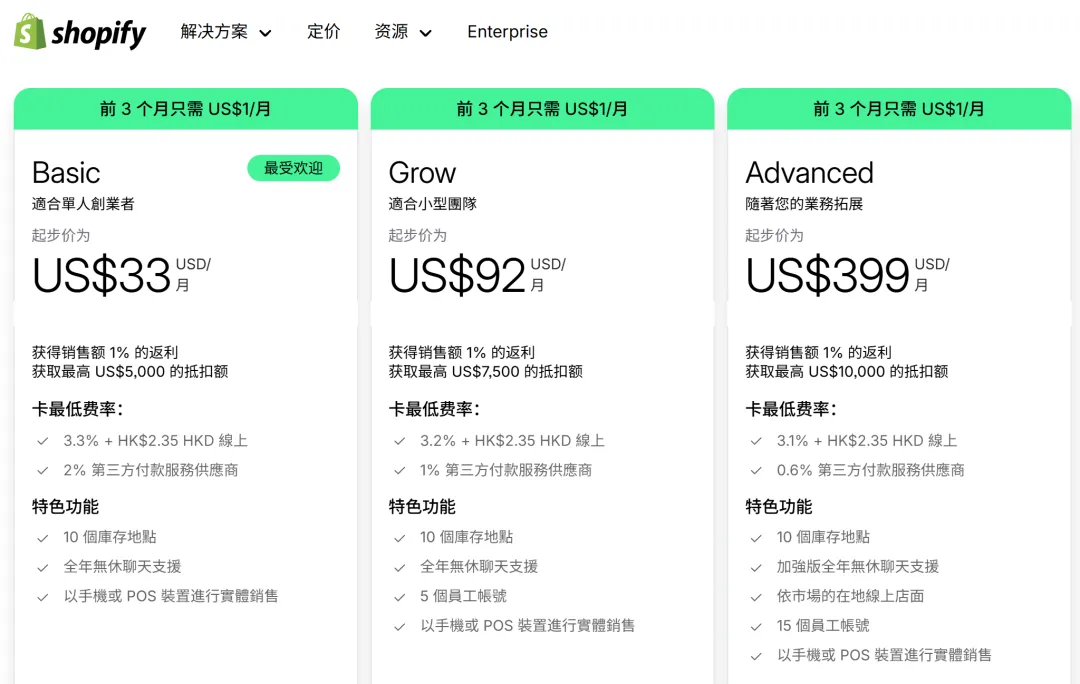Click checkmark beside 3.3% + HK$2.35 rate
The width and height of the screenshot is (1080, 684).
(x=43, y=441)
